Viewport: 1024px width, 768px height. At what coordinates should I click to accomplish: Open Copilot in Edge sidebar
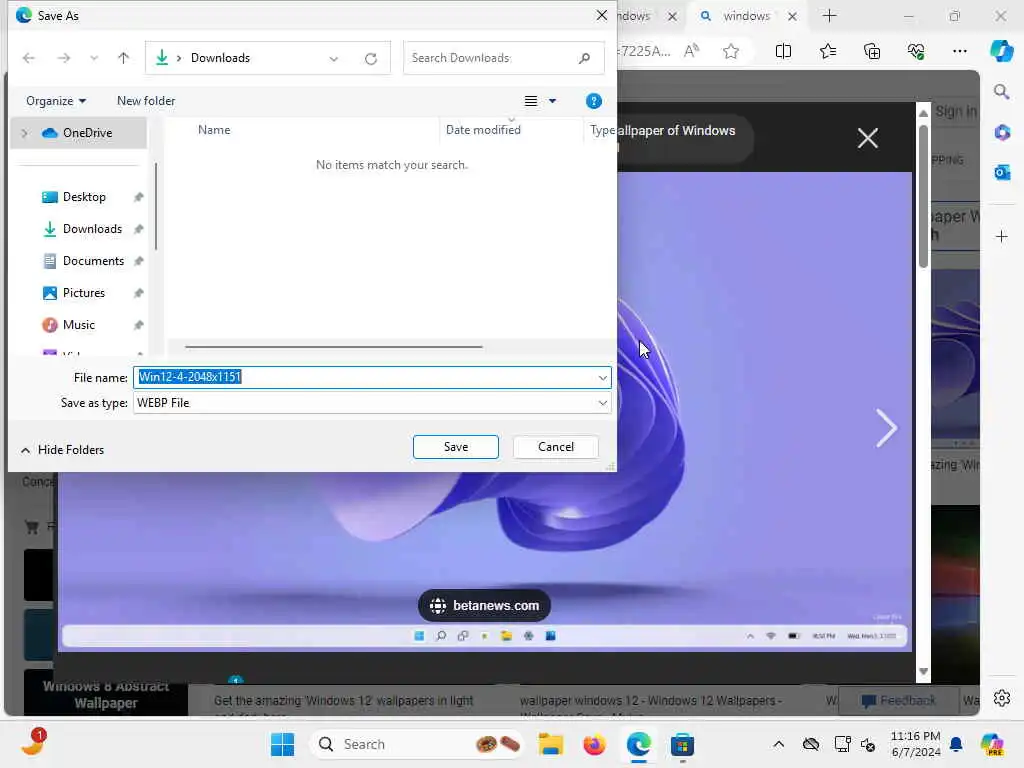click(x=1002, y=51)
